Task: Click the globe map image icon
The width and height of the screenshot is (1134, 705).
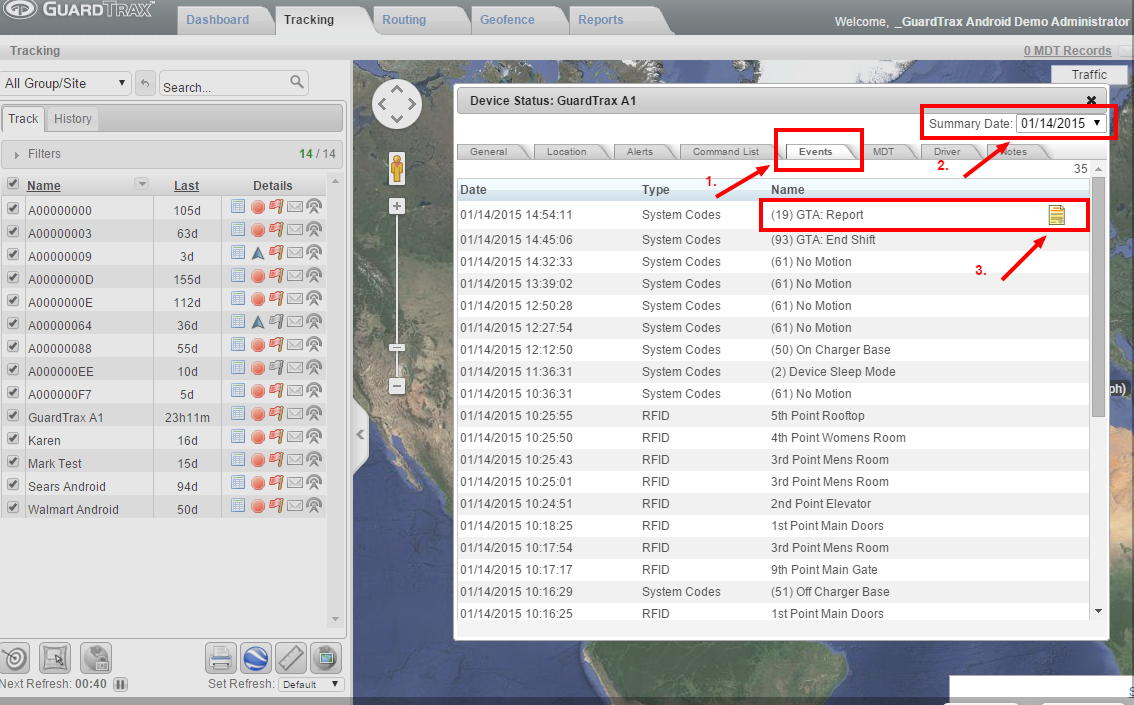Action: (326, 658)
